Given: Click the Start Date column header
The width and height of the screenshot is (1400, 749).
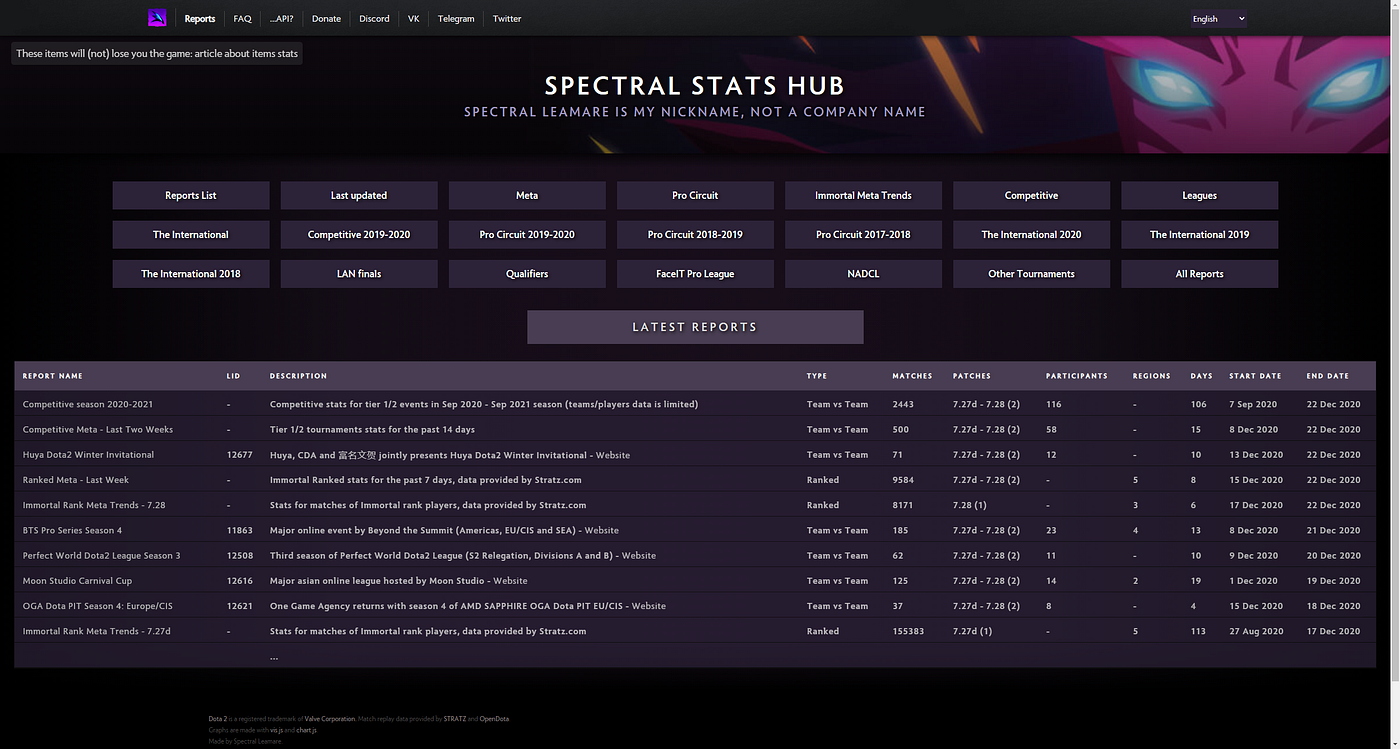Looking at the screenshot, I should coord(1255,376).
